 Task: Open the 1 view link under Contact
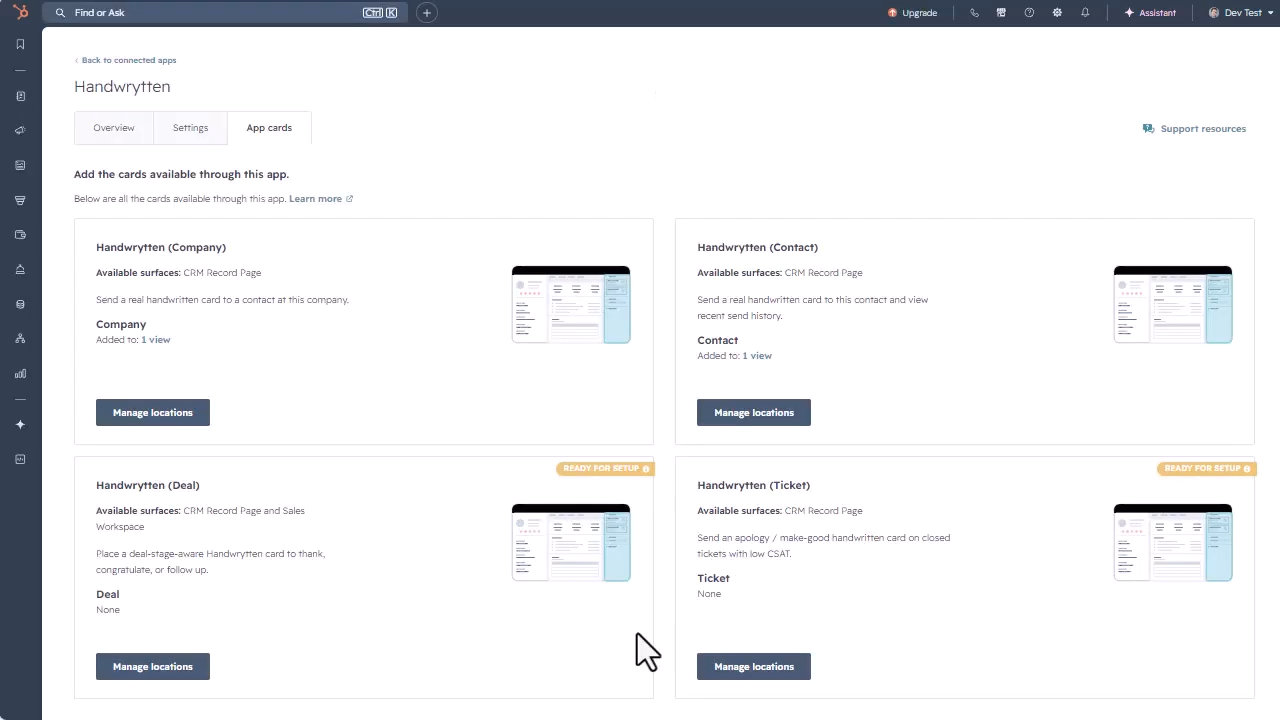[x=757, y=356]
